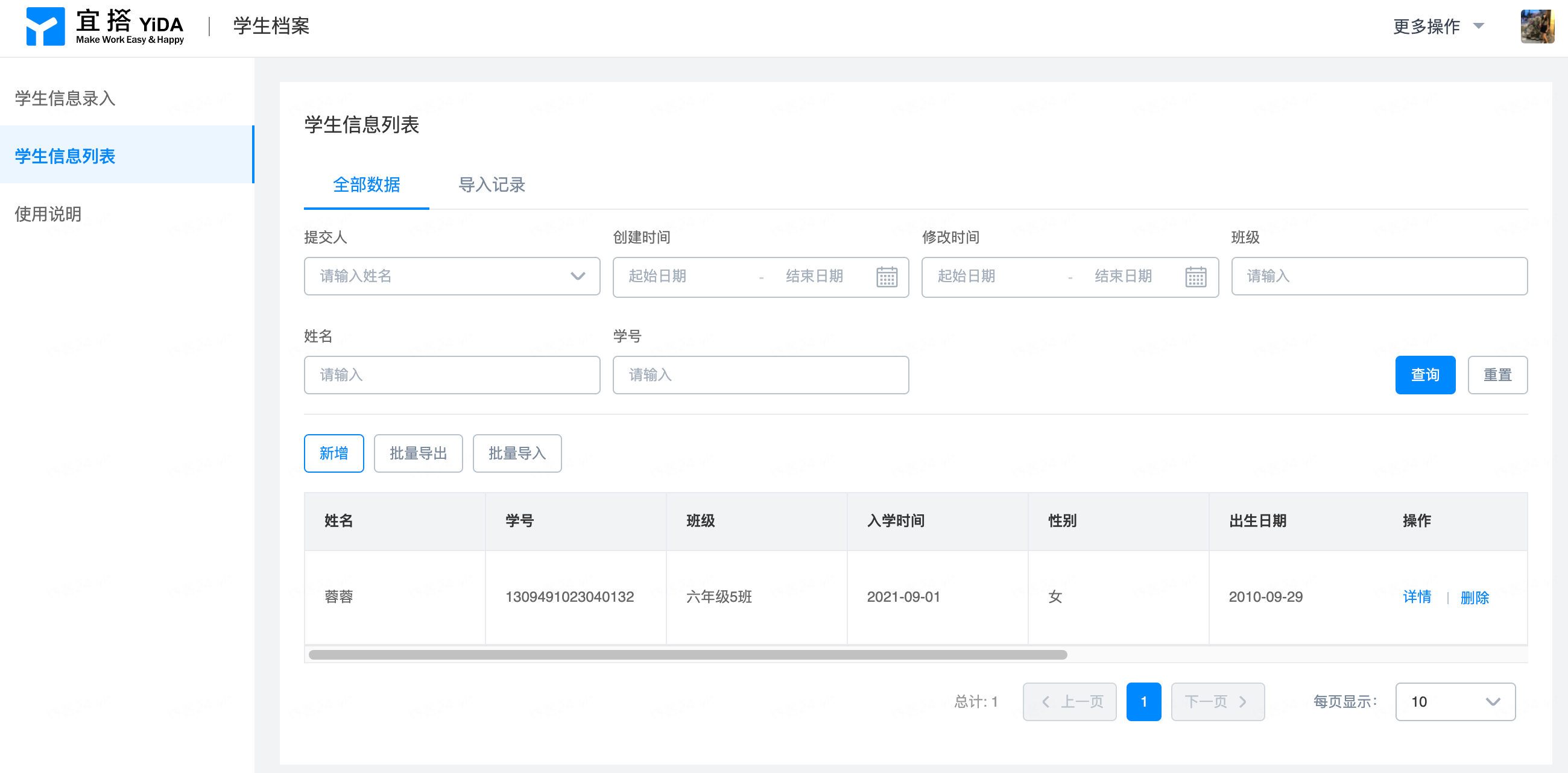
Task: Open the user avatar in top right
Action: click(x=1537, y=26)
